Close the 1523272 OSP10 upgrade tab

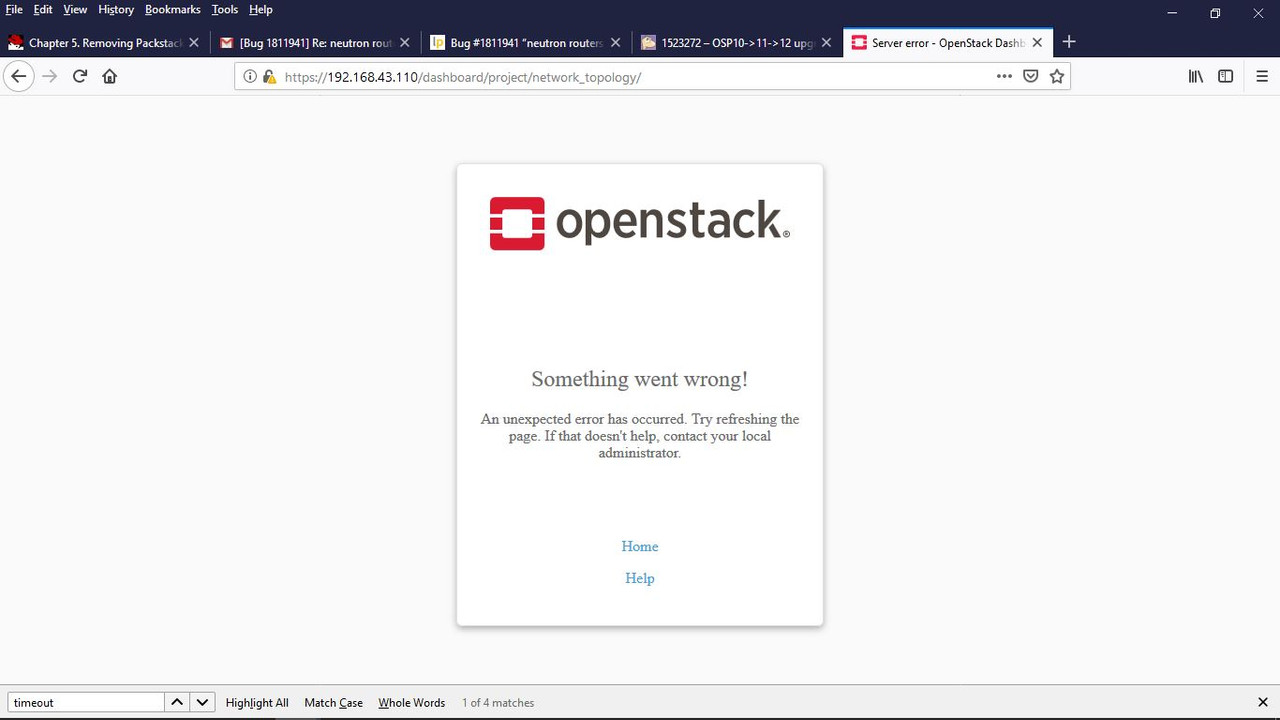click(826, 43)
